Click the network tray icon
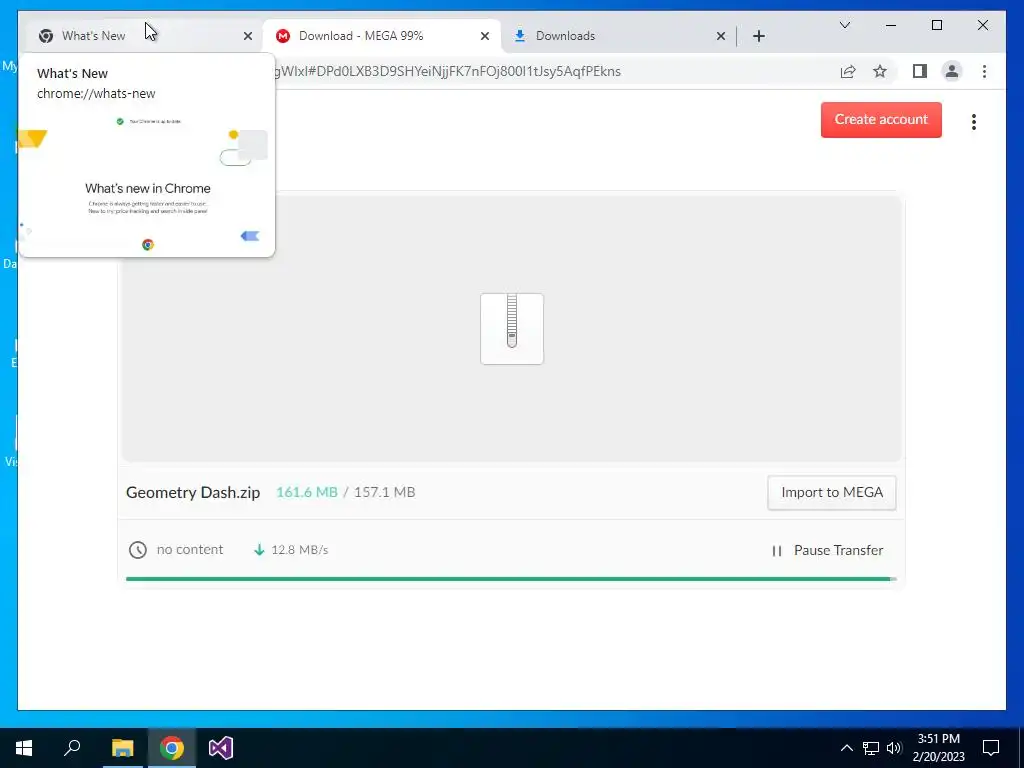This screenshot has width=1024, height=768. (x=871, y=748)
